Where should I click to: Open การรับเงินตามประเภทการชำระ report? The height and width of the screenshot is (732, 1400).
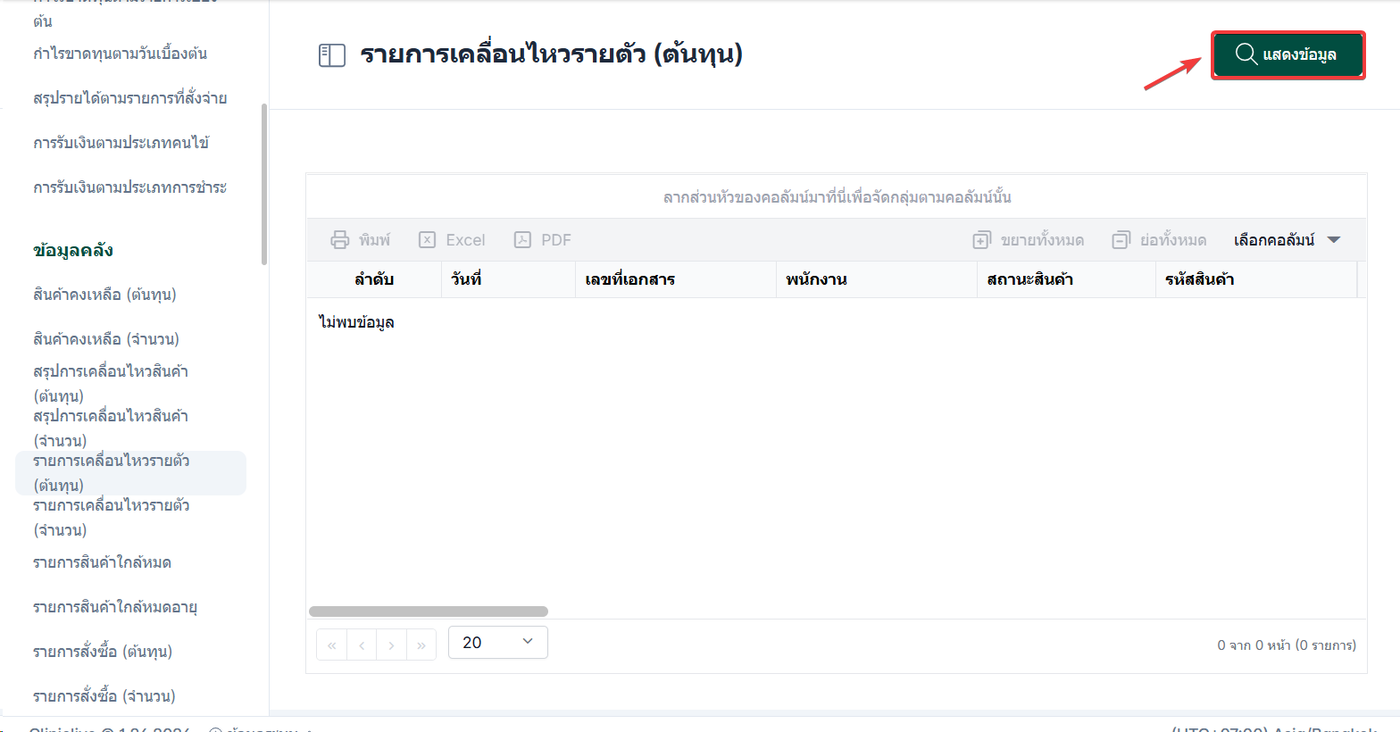(x=130, y=187)
